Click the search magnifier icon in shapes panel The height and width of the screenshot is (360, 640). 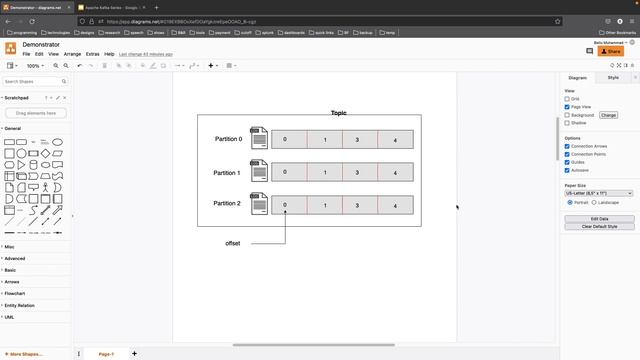(64, 82)
